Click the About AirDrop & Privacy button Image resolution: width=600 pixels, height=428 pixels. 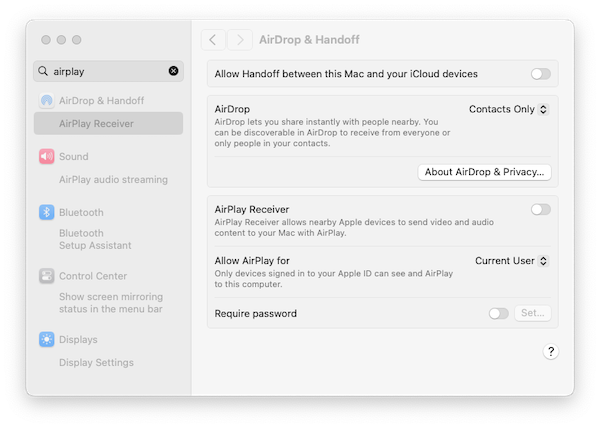coord(484,172)
